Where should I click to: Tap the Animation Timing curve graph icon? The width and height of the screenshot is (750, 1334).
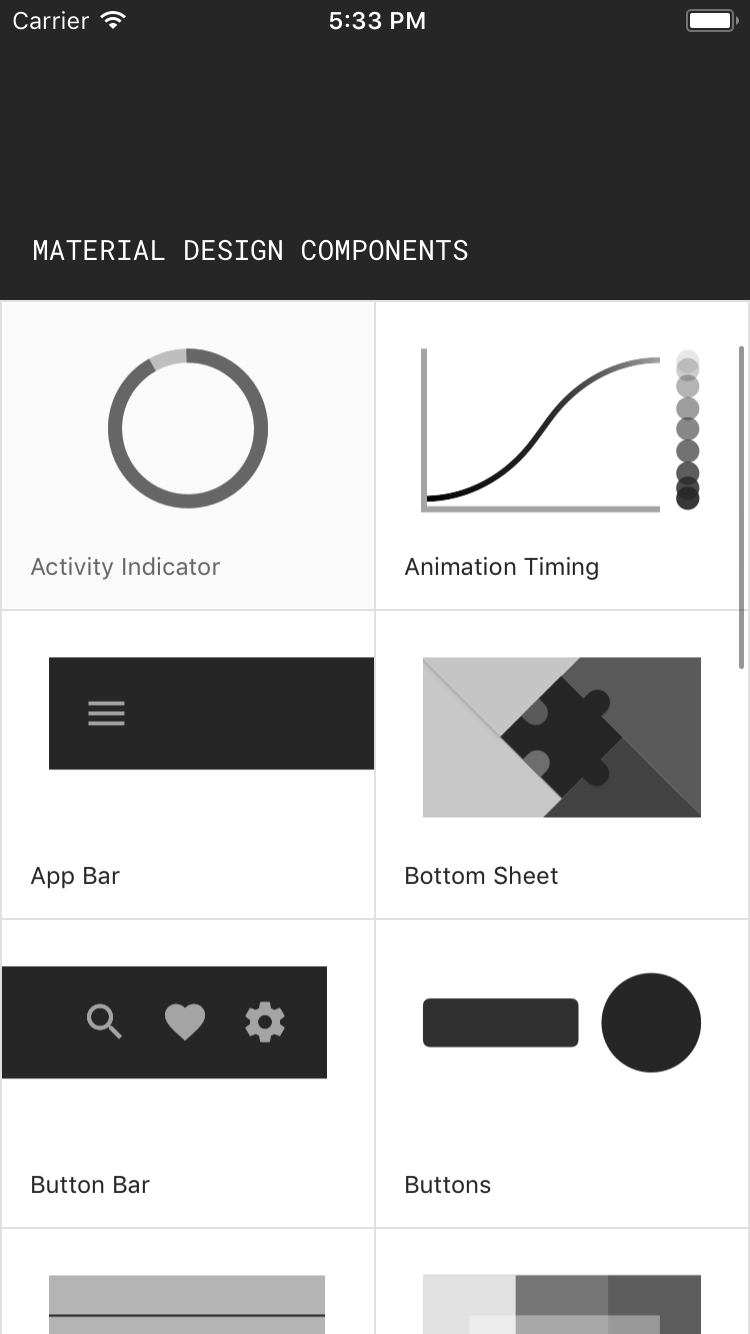pos(561,429)
